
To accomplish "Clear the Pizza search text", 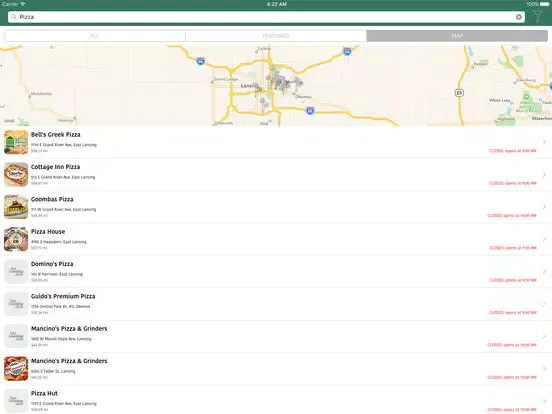I will pyautogui.click(x=519, y=17).
